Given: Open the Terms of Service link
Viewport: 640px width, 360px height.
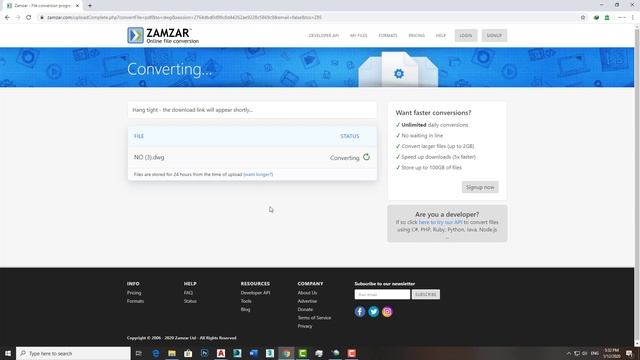Looking at the screenshot, I should (x=314, y=318).
